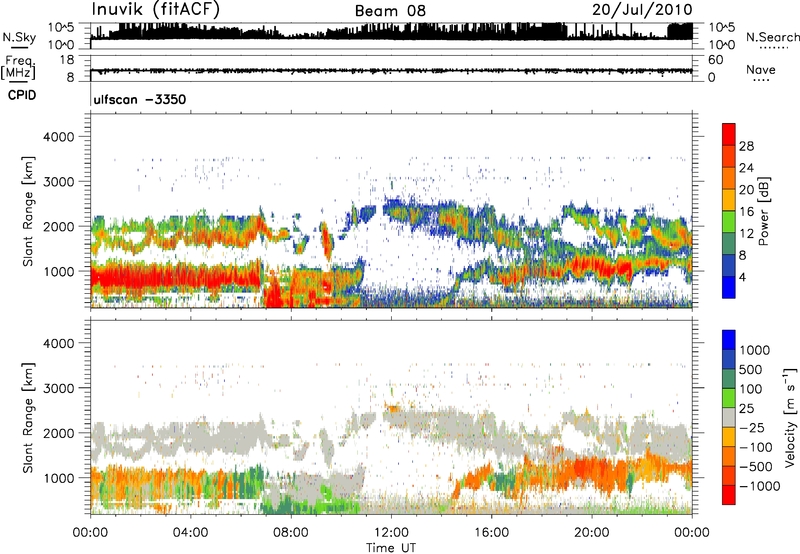Image resolution: width=800 pixels, height=554 pixels.
Task: Click the "CPID" row label
Action: 22,95
